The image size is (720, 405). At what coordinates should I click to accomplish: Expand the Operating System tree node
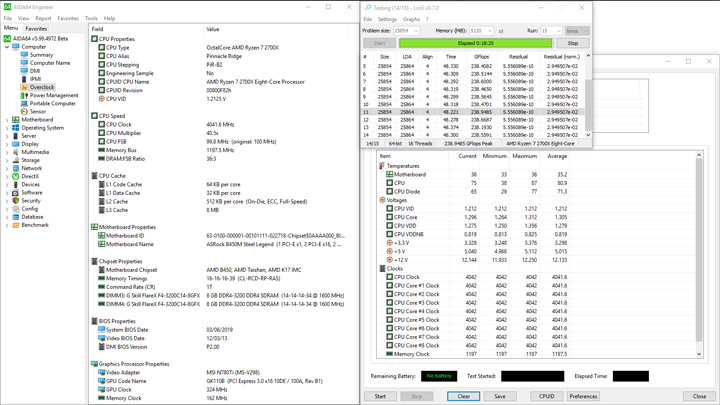(7, 128)
